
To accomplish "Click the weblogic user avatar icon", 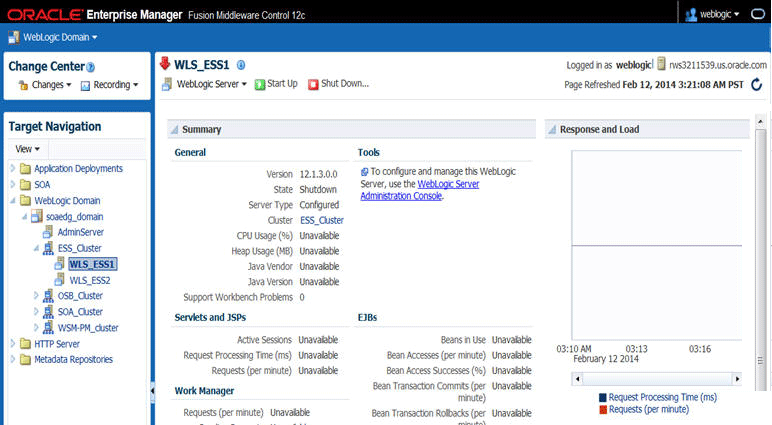I will 691,15.
